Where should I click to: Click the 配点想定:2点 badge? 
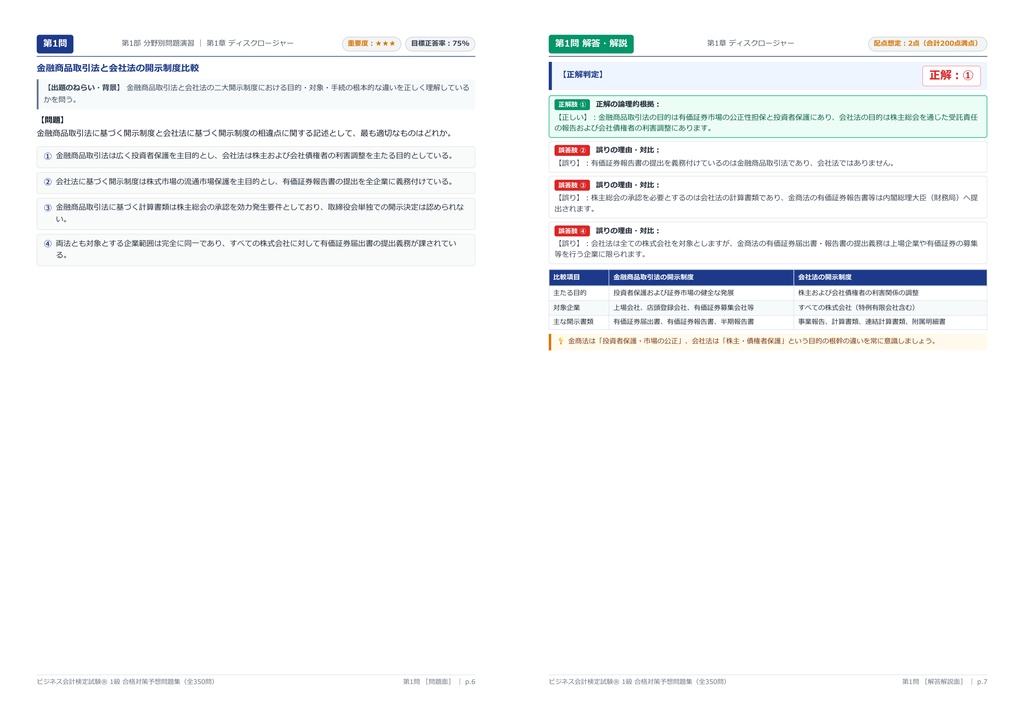[927, 44]
